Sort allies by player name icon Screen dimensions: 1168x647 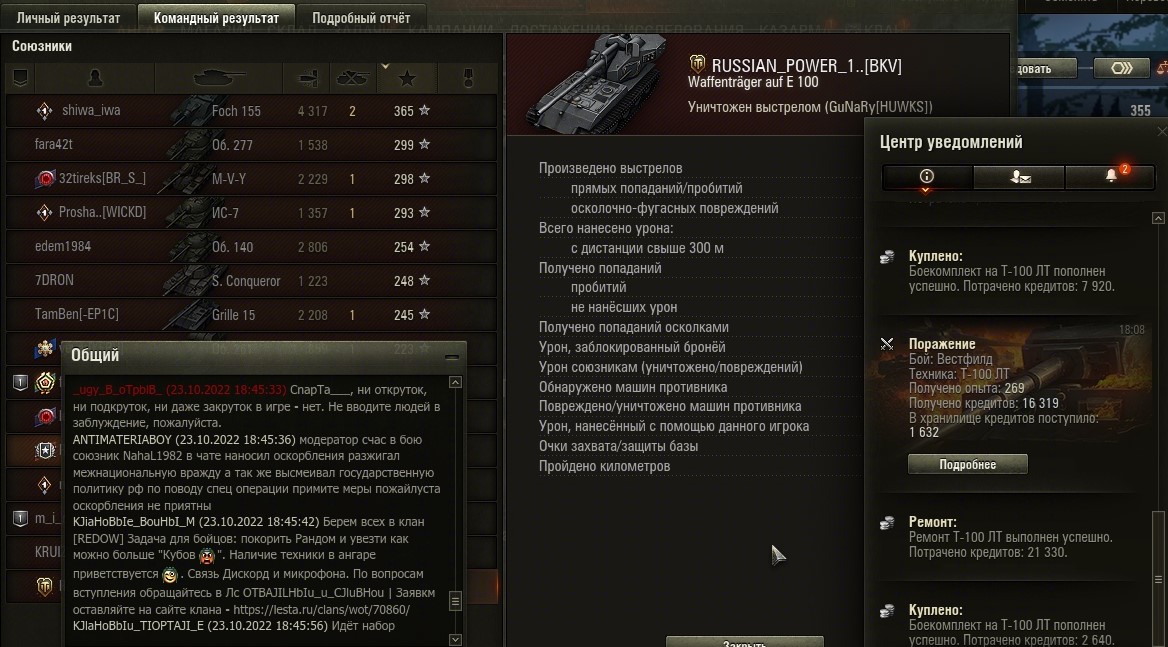pos(95,77)
